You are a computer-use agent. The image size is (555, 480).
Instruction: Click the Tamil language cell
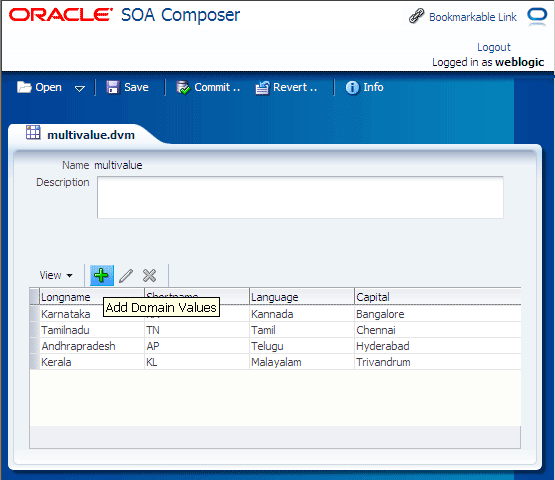click(302, 330)
